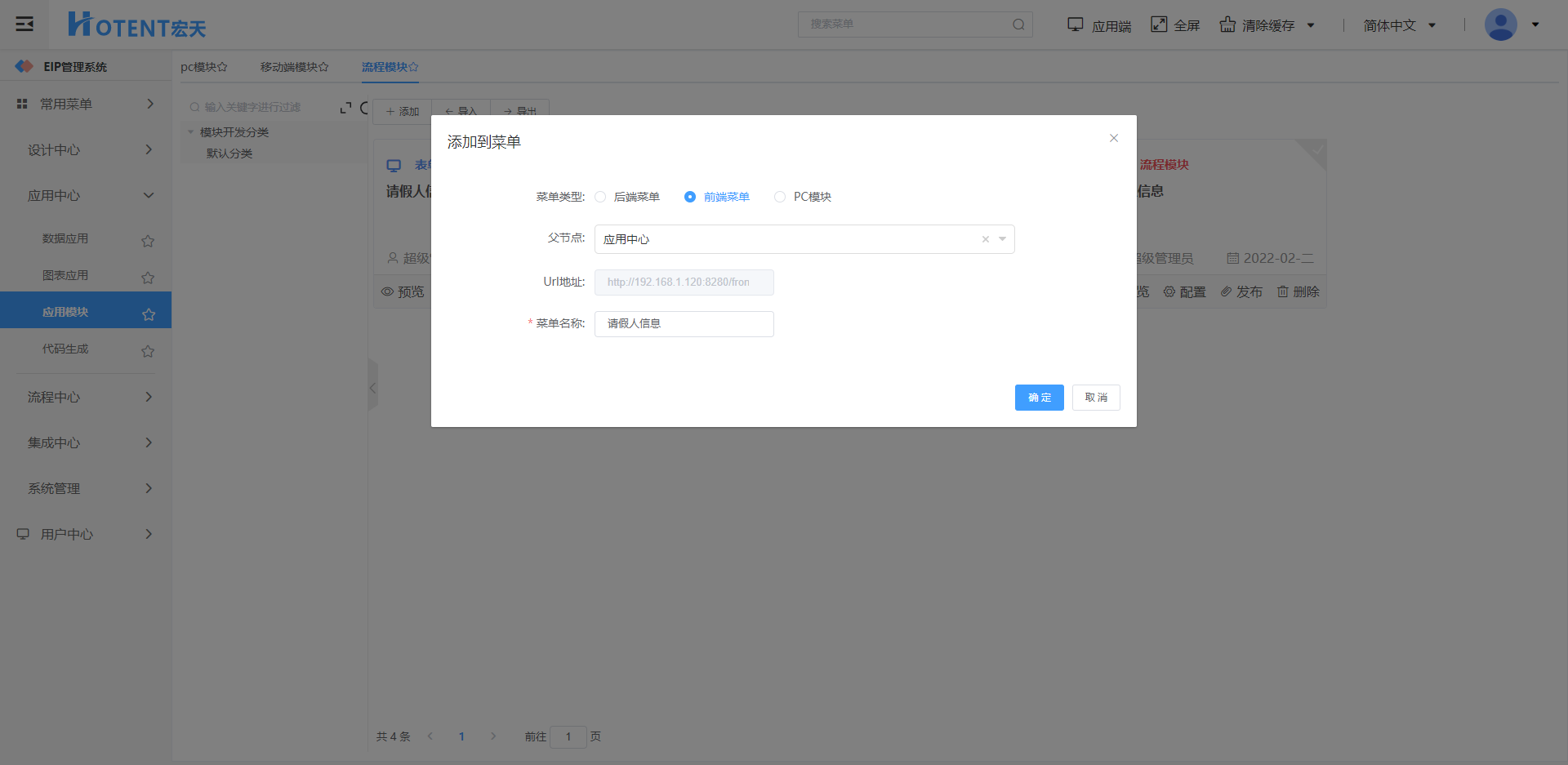
Task: Close the 添加到菜单 dialog with X
Action: point(1113,138)
